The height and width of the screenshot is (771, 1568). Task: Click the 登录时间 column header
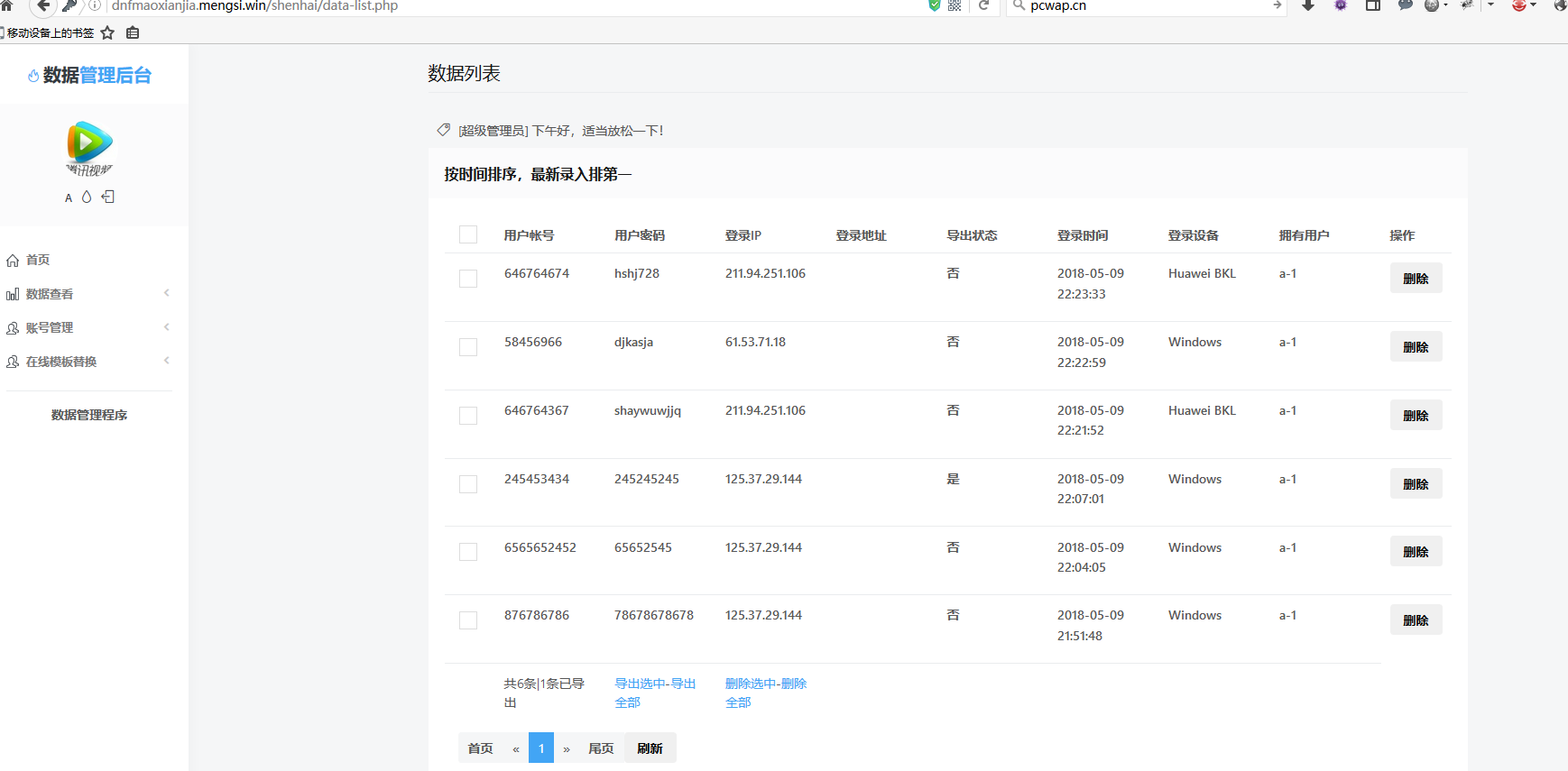pyautogui.click(x=1083, y=235)
